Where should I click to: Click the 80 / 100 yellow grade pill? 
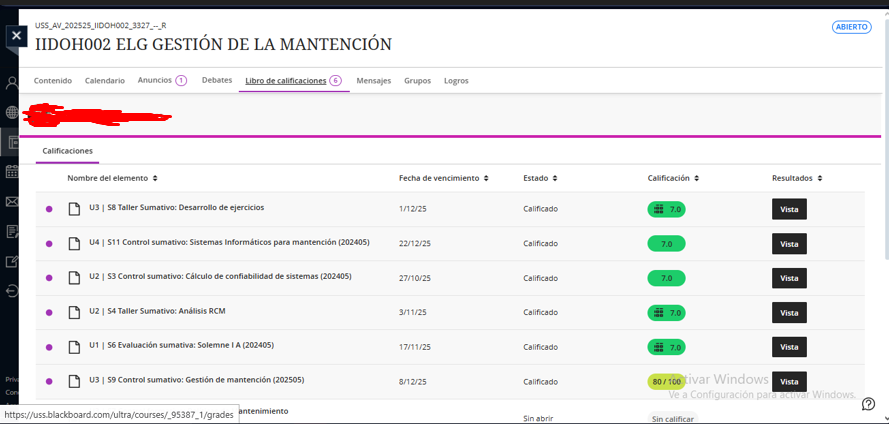(x=666, y=382)
